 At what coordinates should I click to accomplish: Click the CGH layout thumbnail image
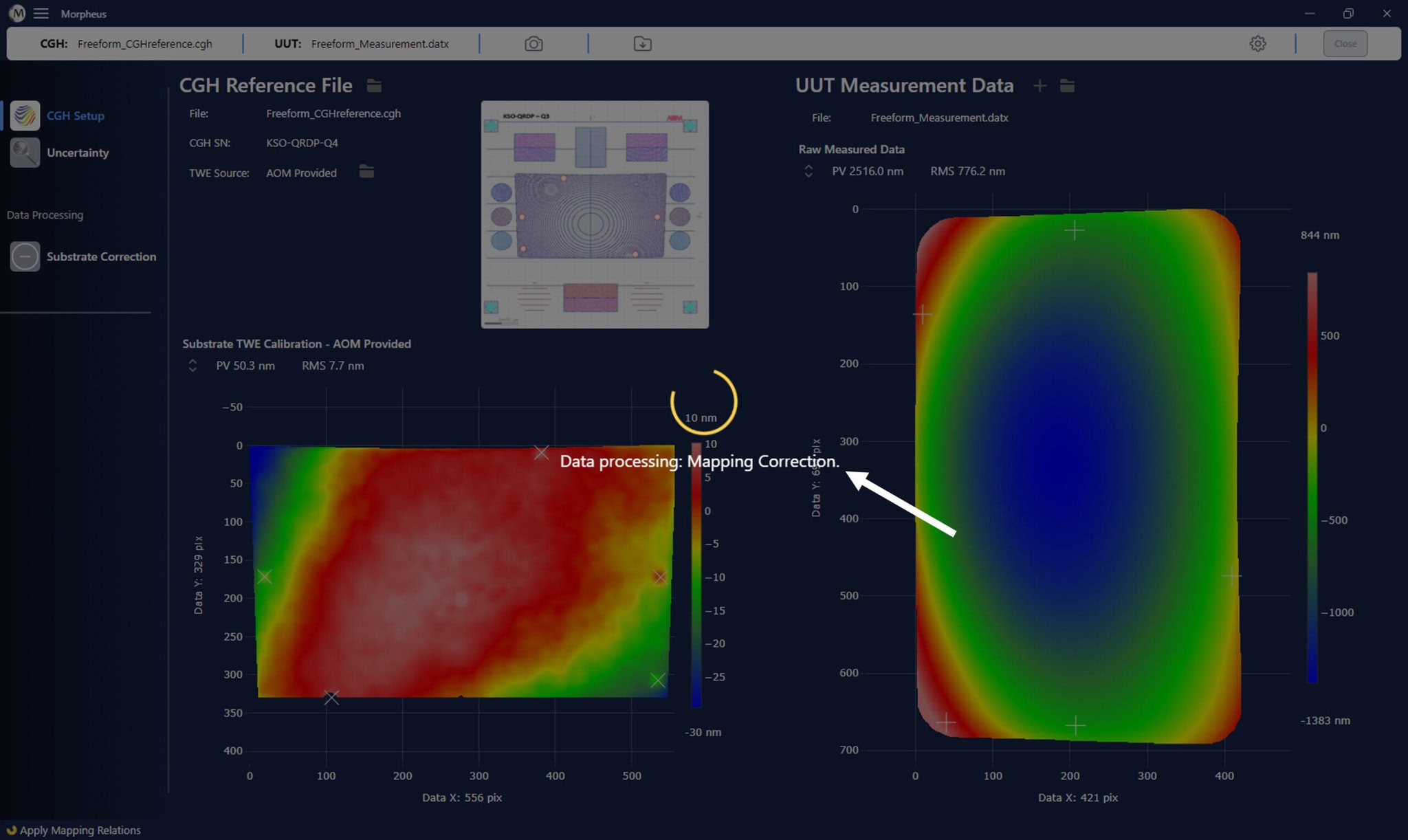click(x=595, y=214)
